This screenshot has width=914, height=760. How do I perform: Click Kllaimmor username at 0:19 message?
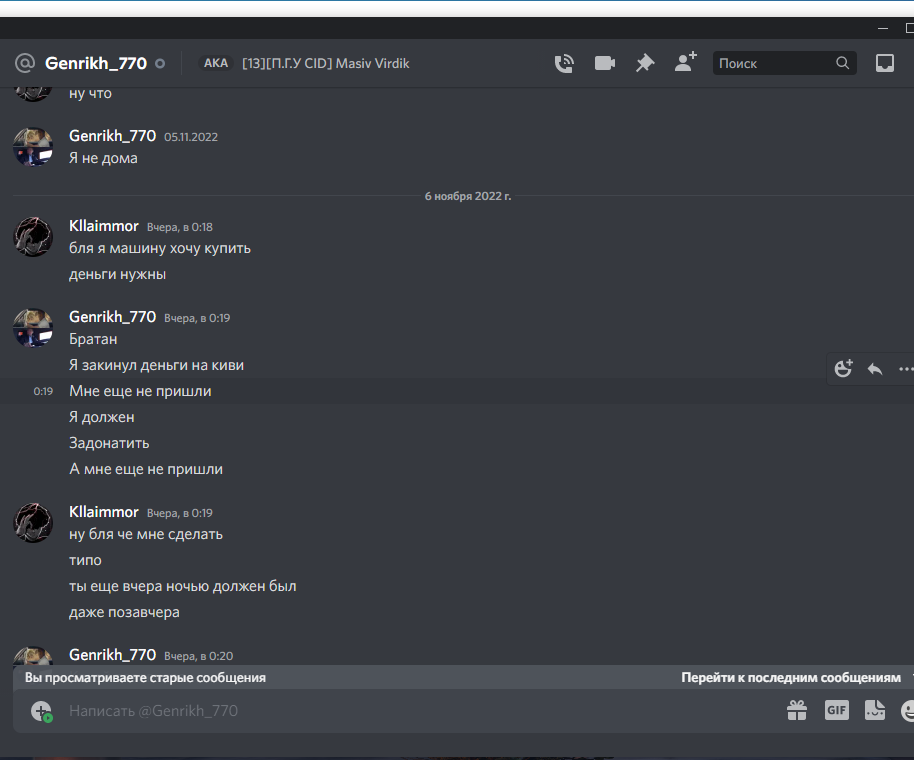pyautogui.click(x=104, y=512)
